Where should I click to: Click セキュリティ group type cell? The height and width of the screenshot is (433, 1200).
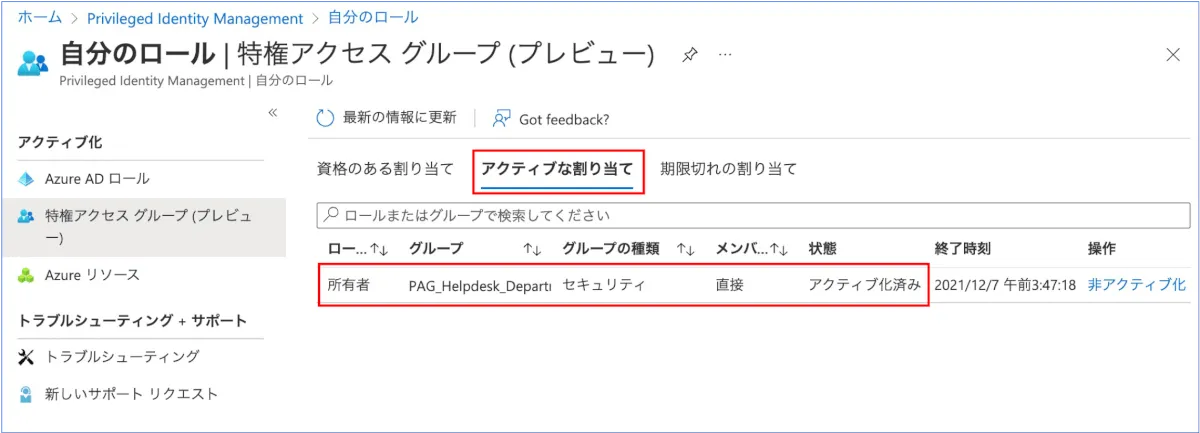(604, 285)
